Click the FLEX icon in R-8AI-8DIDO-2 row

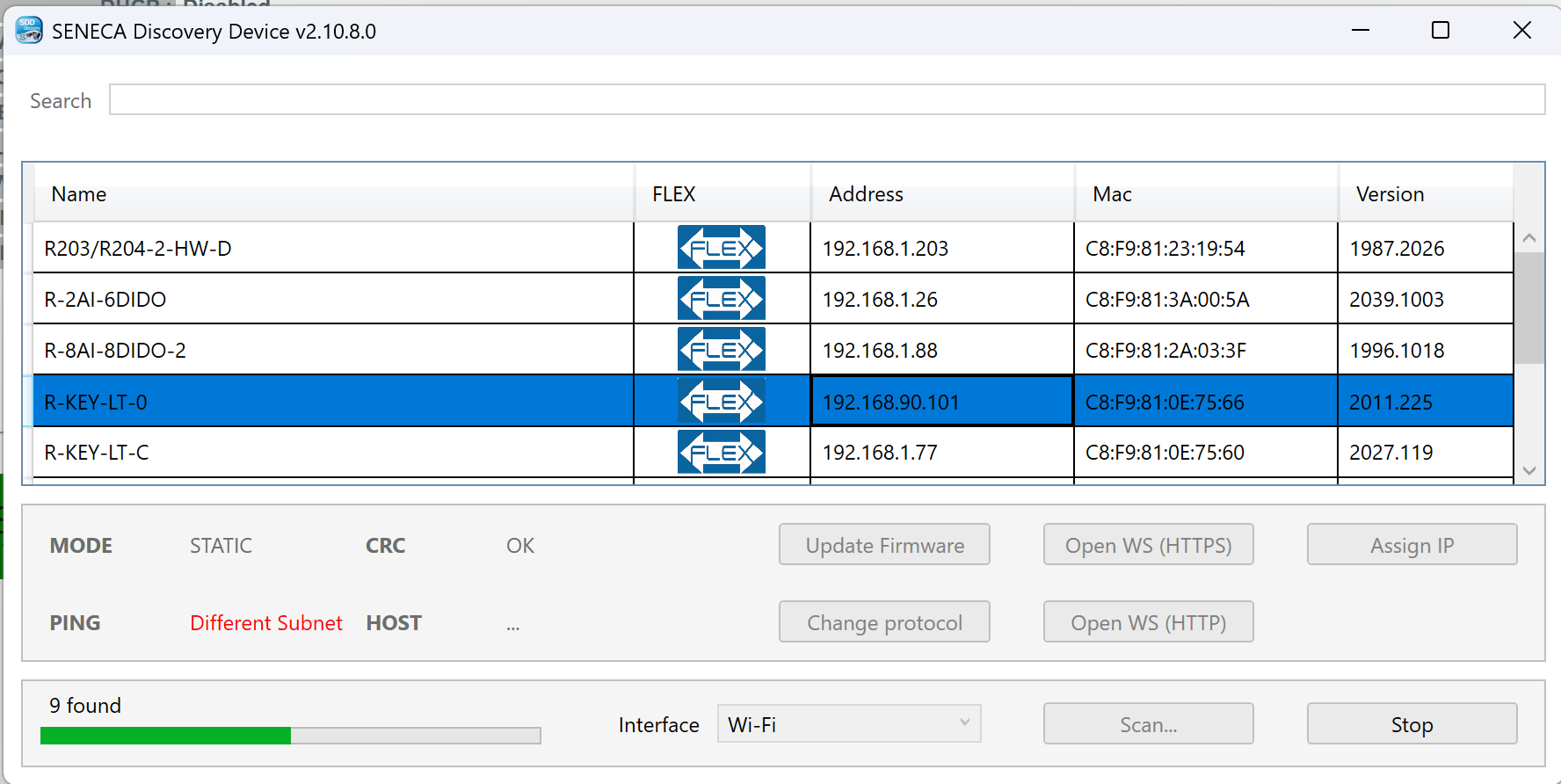click(721, 350)
